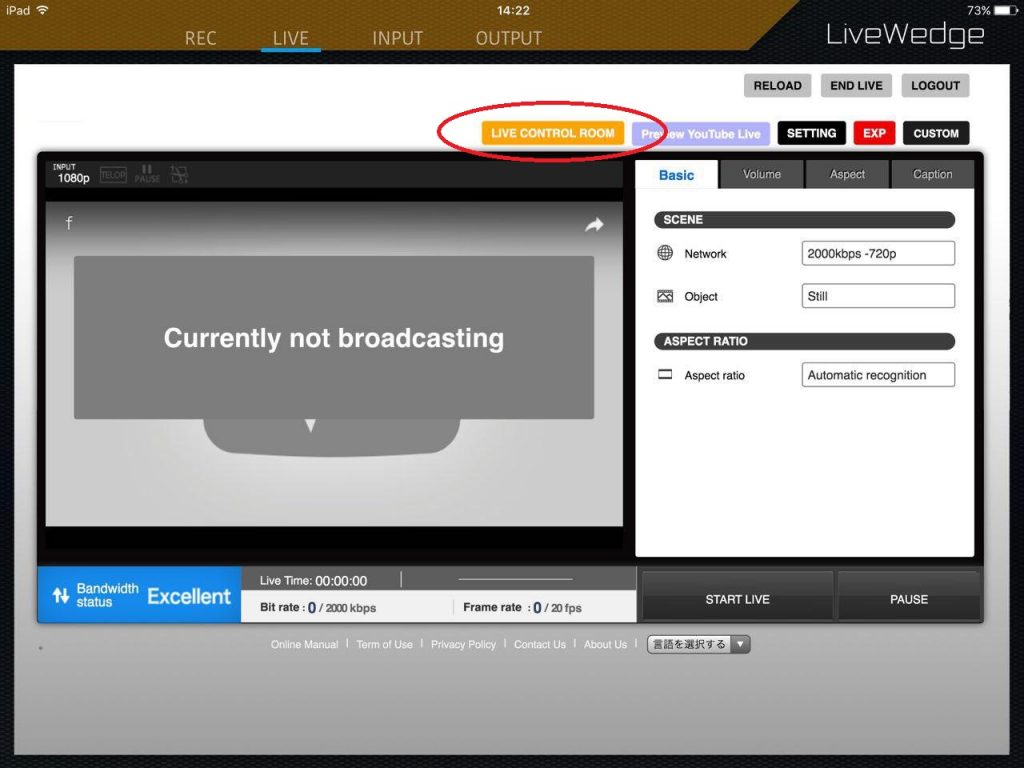Click the SCENE section header

point(805,219)
